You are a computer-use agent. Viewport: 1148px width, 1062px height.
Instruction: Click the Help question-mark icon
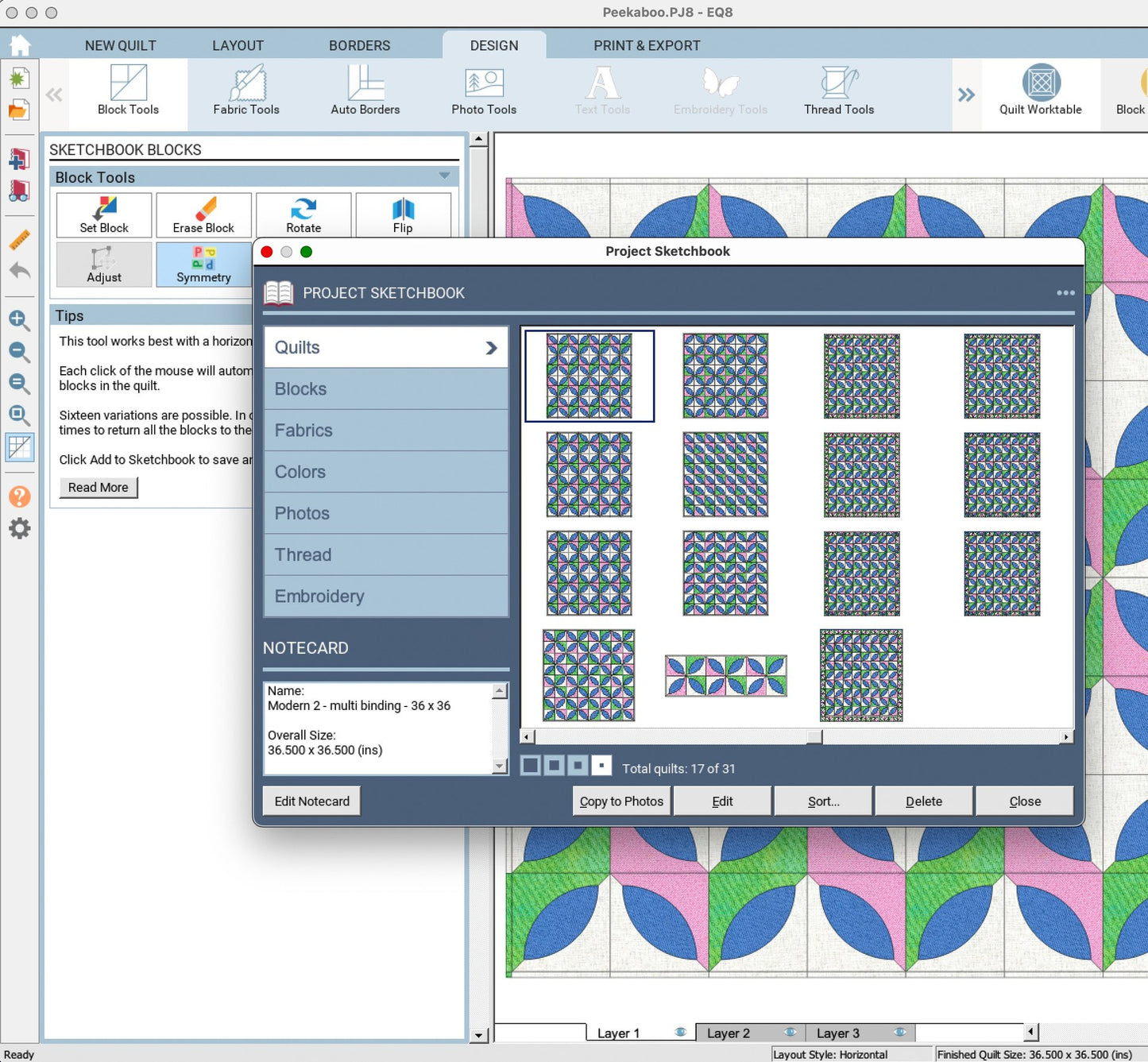[20, 496]
